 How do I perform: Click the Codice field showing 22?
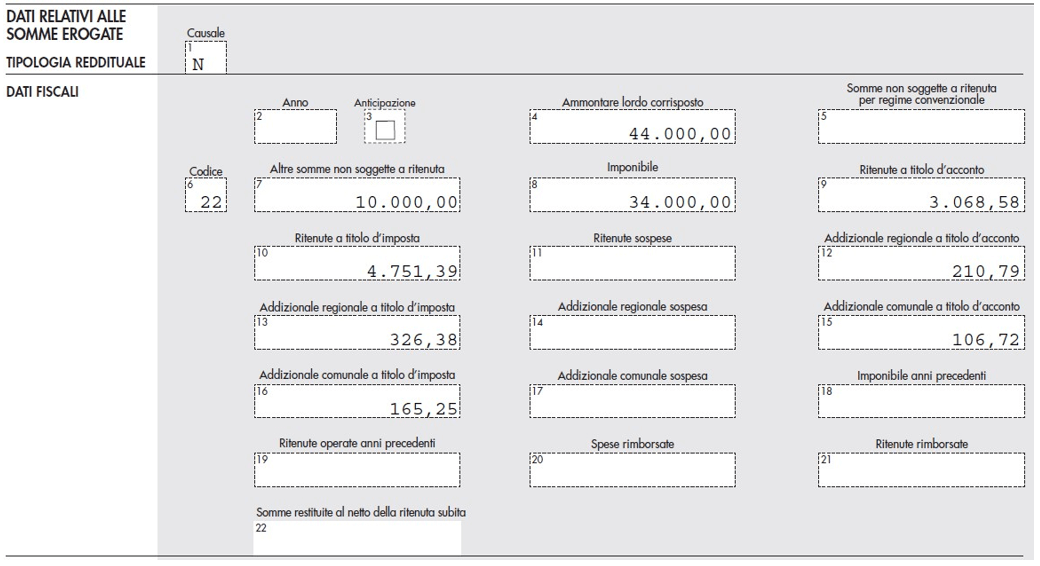(x=207, y=197)
